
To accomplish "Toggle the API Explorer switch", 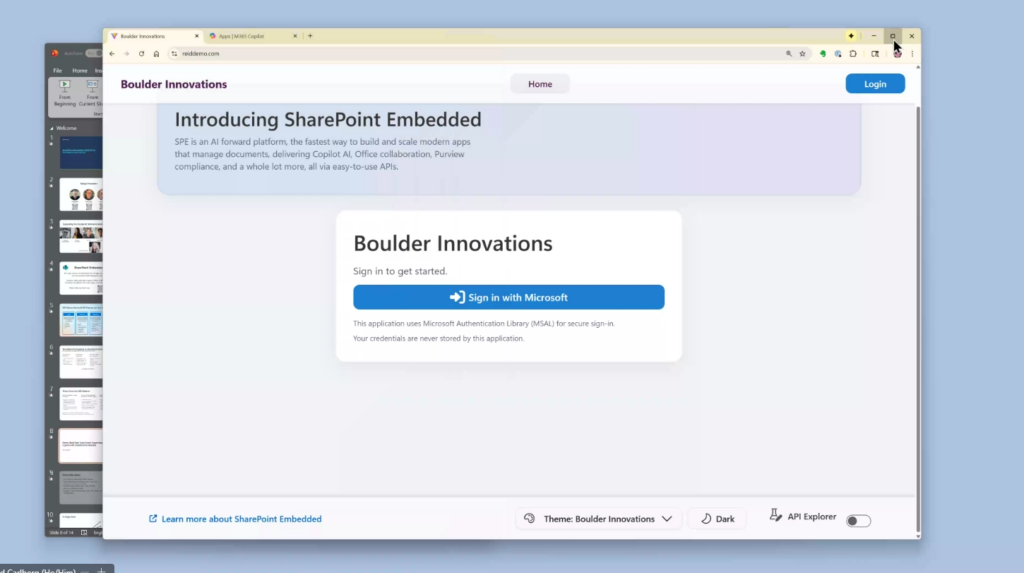I will [x=858, y=521].
